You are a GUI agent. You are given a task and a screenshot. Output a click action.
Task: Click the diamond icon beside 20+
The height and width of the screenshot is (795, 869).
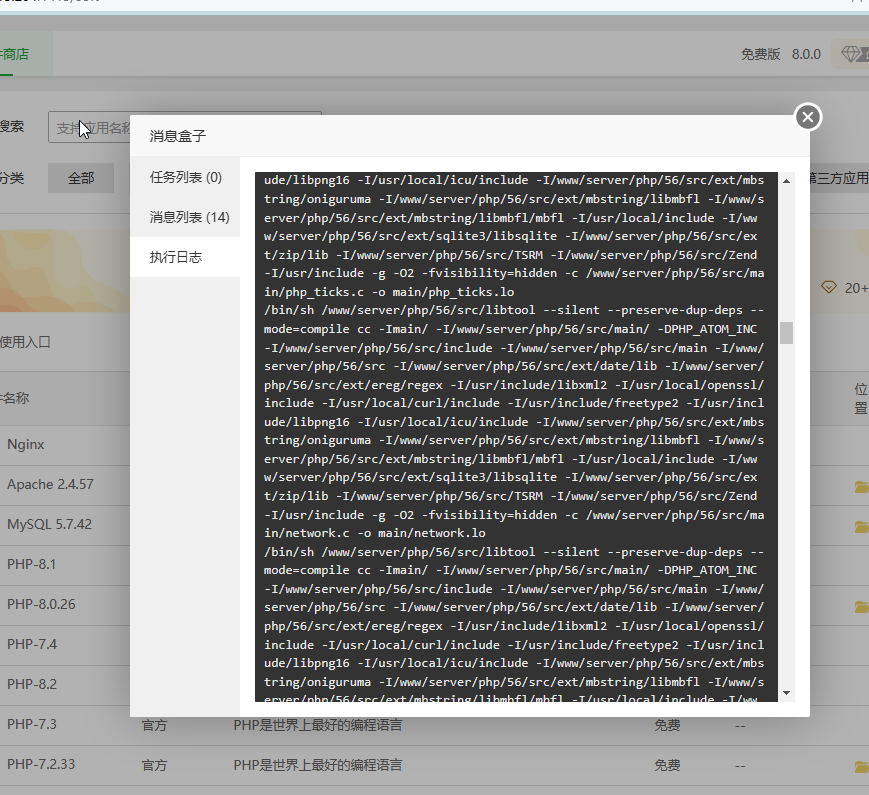(x=829, y=287)
